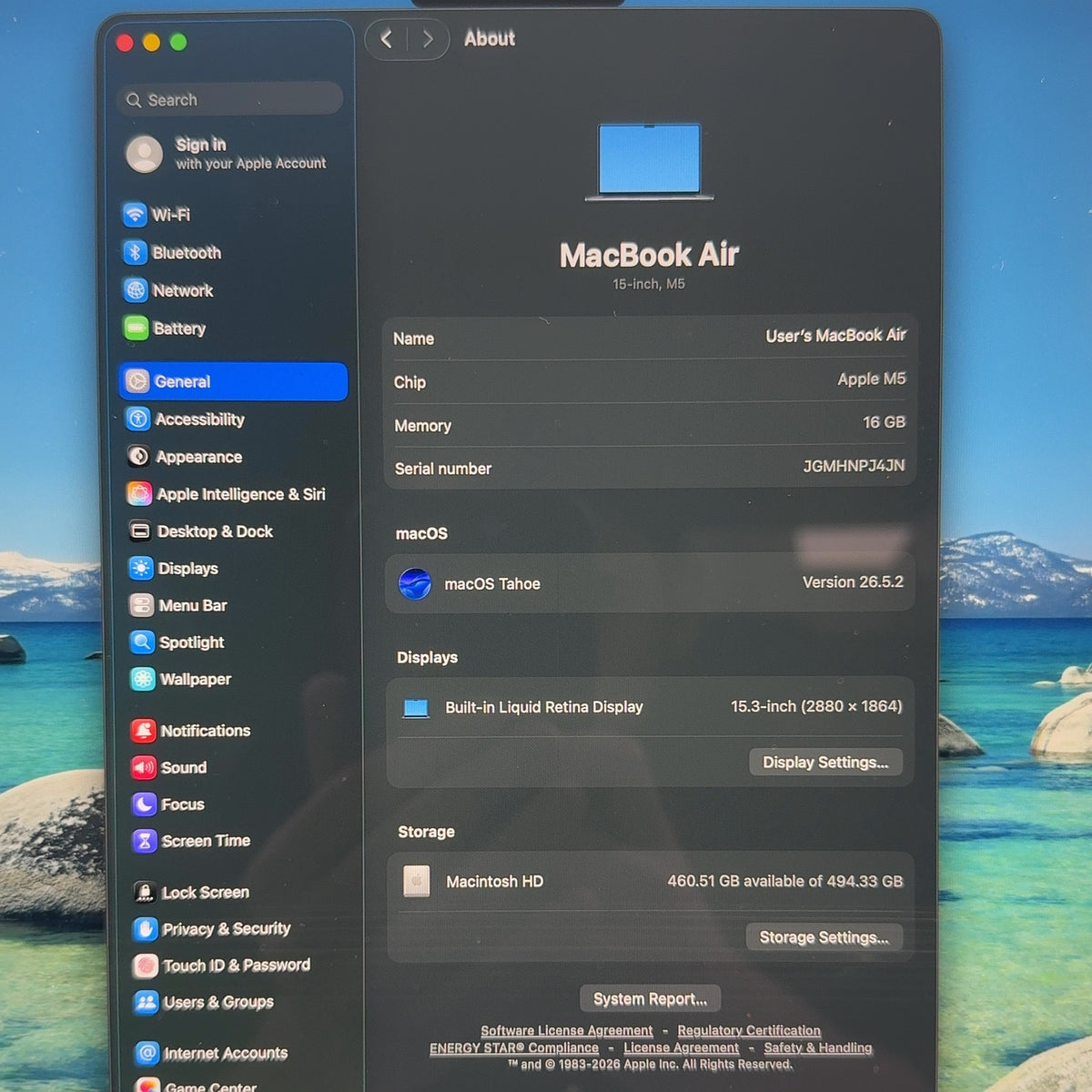
Task: Click the 15.3-inch (2880 × 1864) resolution text
Action: click(816, 706)
